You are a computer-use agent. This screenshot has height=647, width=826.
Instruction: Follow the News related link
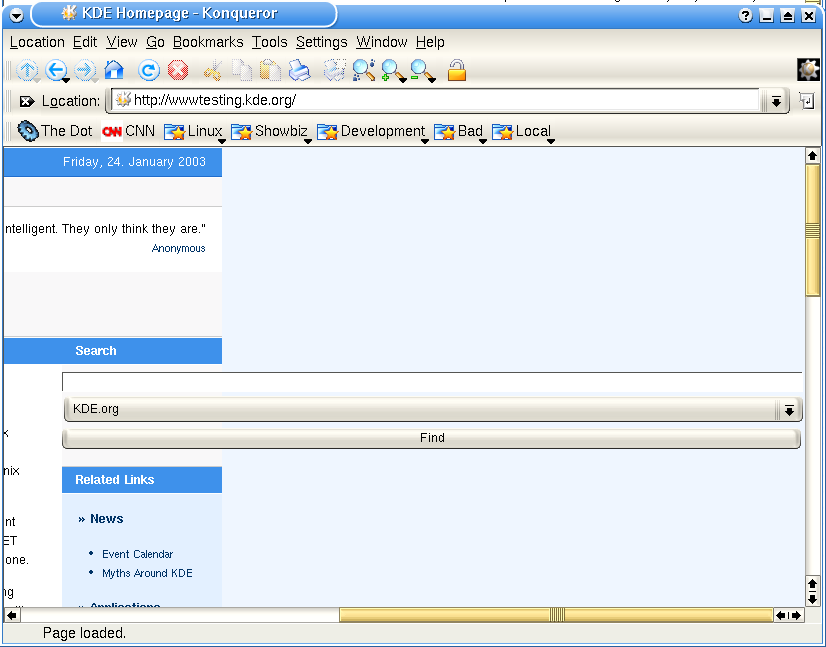click(x=106, y=519)
